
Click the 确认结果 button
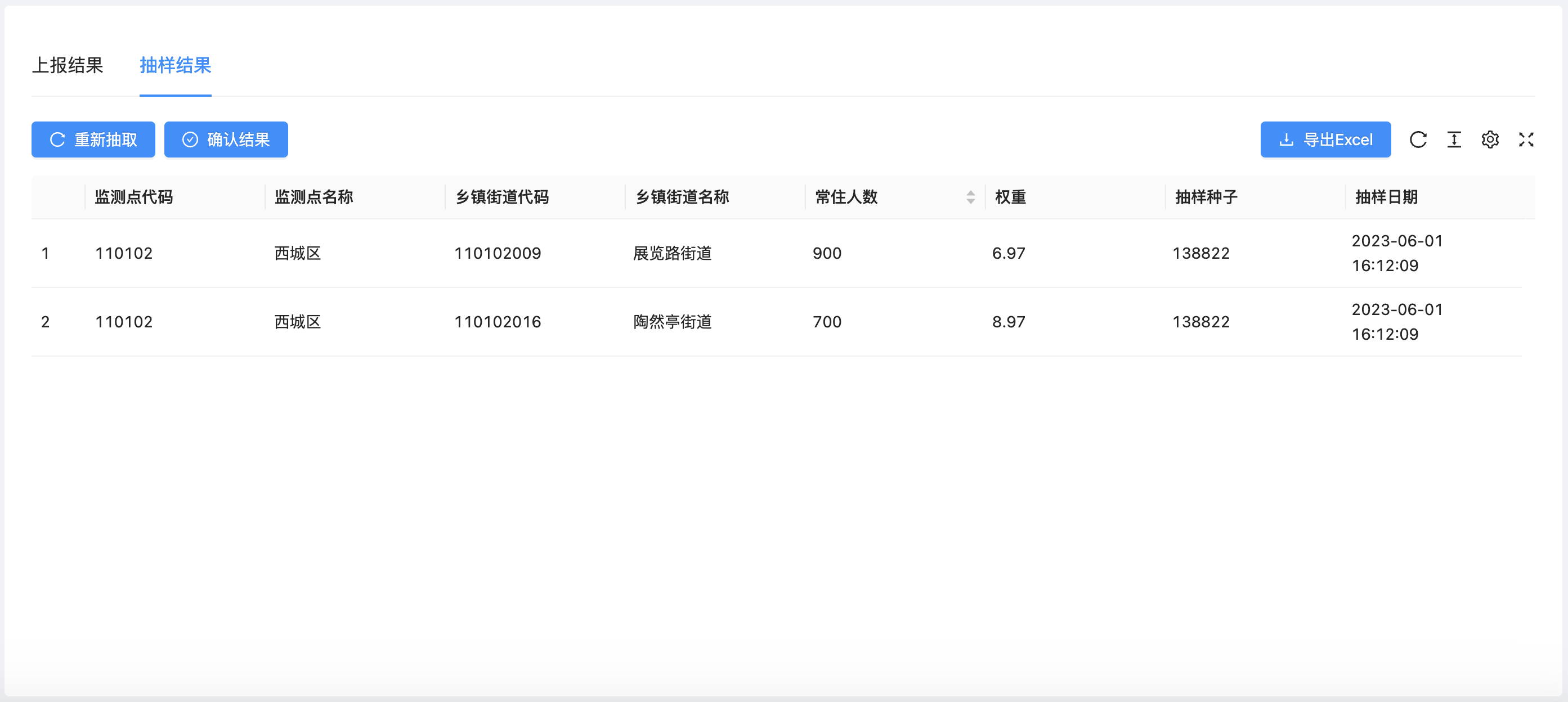point(226,139)
